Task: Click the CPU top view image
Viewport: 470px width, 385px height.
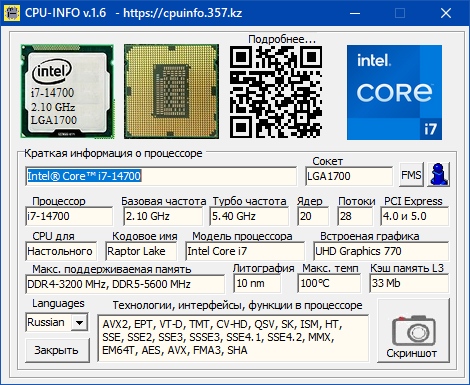Action: pyautogui.click(x=67, y=91)
